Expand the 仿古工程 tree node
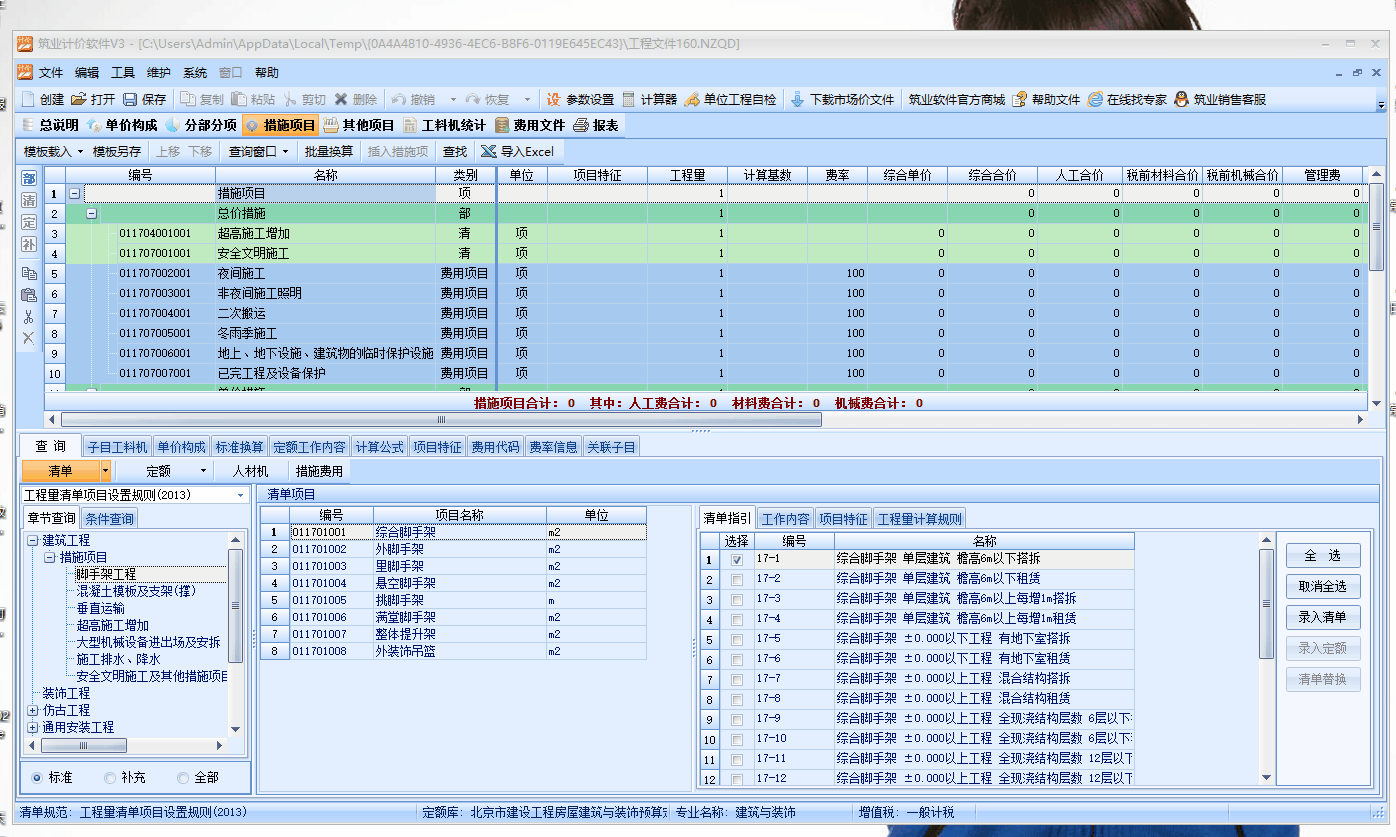This screenshot has height=837, width=1396. point(33,710)
